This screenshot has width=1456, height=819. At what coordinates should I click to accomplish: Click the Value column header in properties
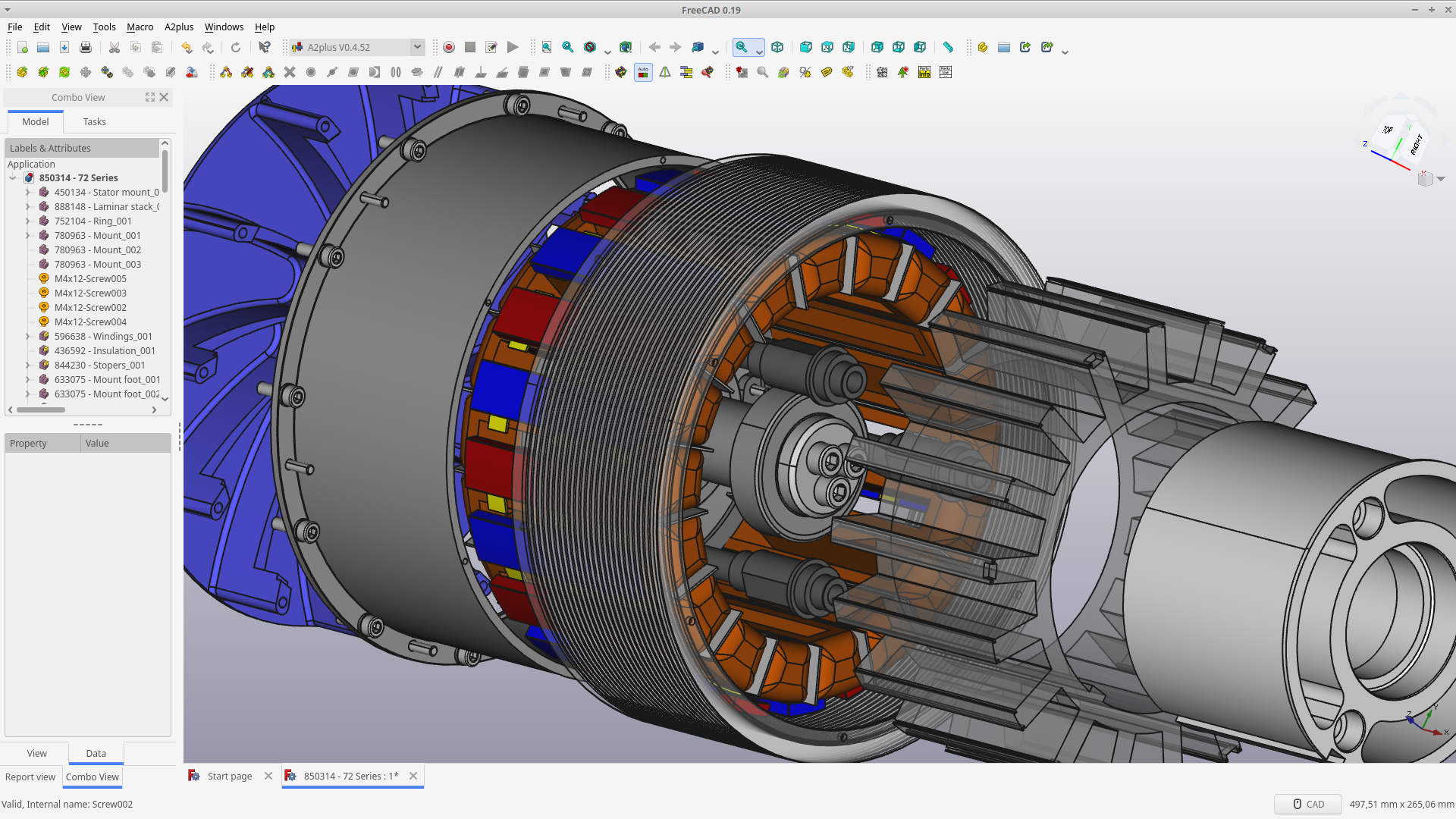tap(125, 443)
